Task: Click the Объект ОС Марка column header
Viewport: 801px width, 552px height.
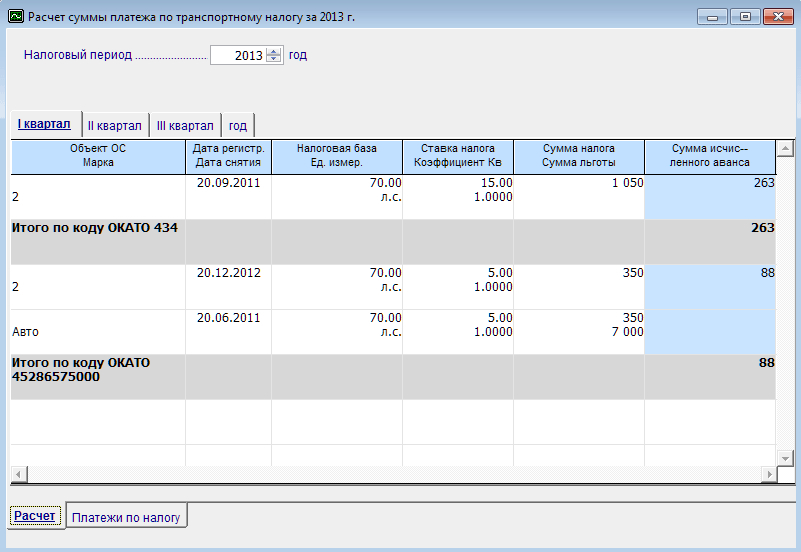Action: (98, 156)
